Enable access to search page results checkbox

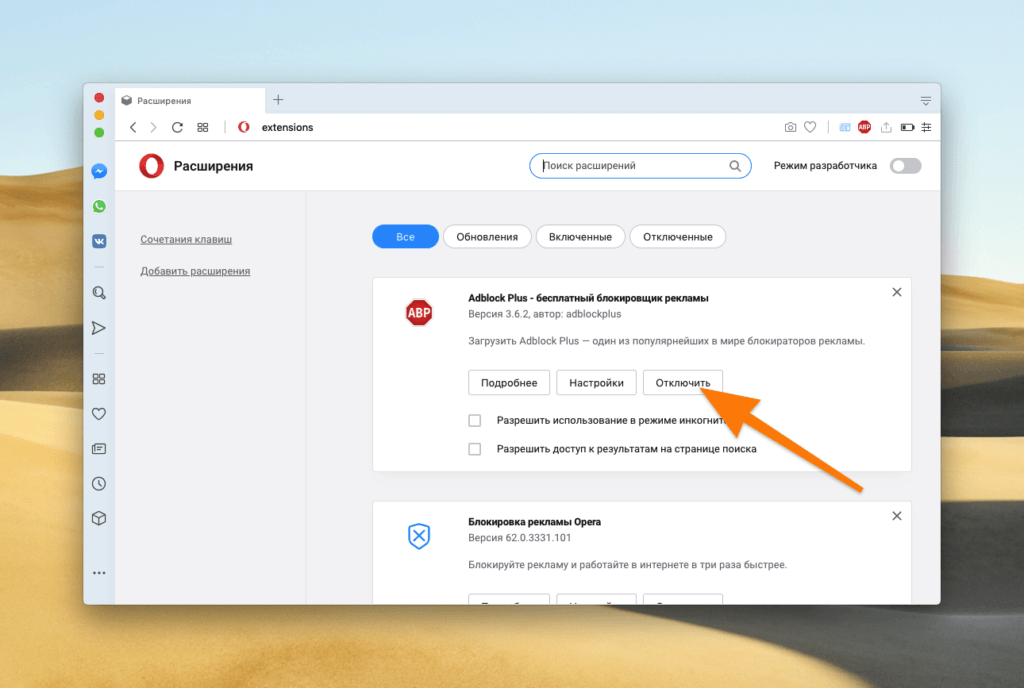[x=475, y=449]
